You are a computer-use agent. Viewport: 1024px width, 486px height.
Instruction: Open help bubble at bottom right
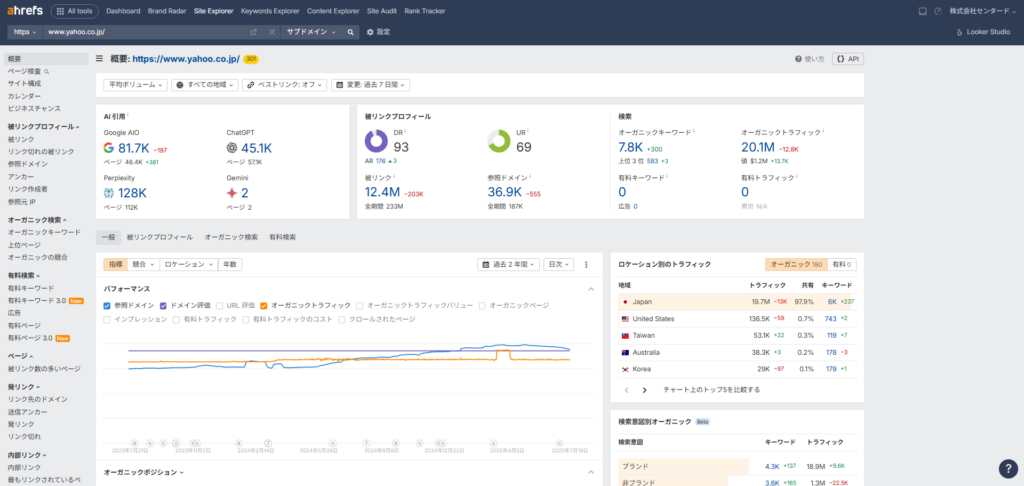pos(1008,468)
